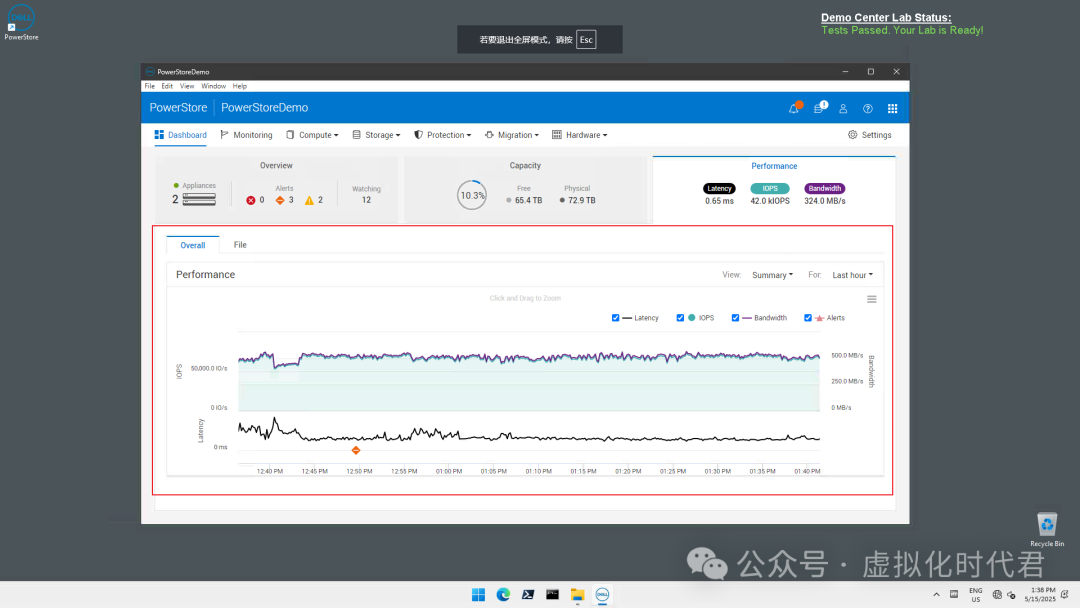
Task: Click the Watching count 12
Action: [x=366, y=200]
